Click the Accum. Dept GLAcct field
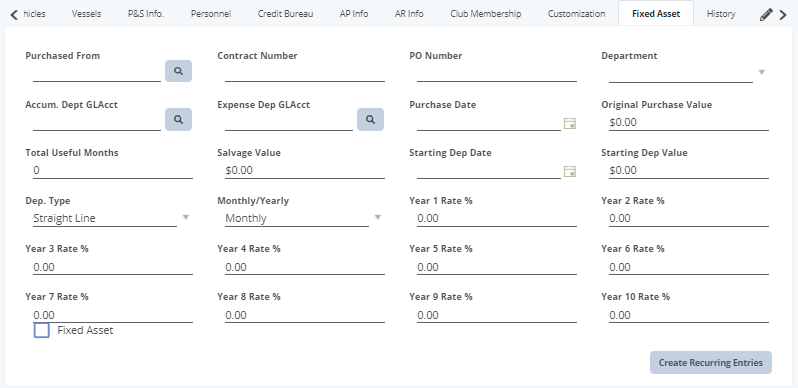798x388 pixels. tap(97, 123)
